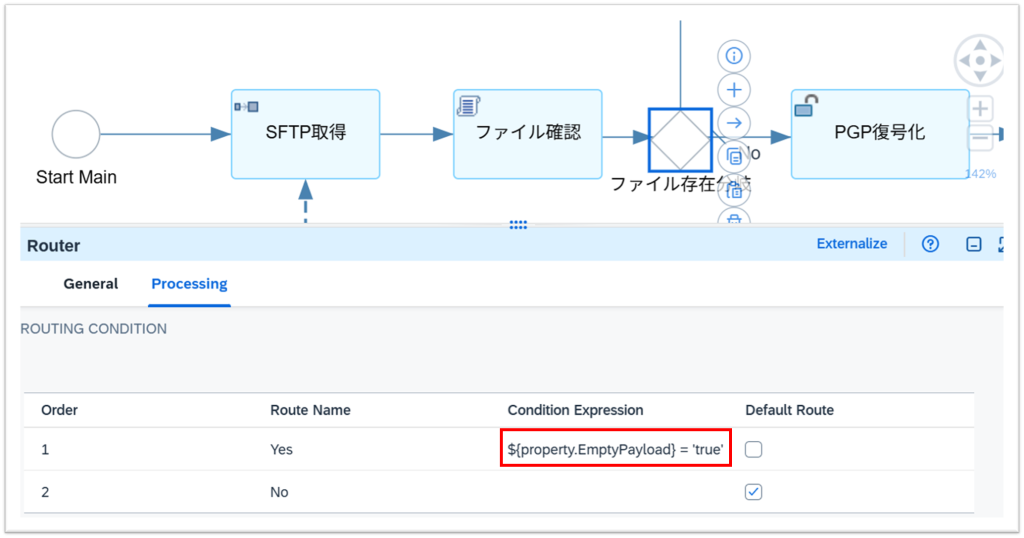Uncheck Default Route for the No route
The width and height of the screenshot is (1024, 538).
pyautogui.click(x=754, y=492)
